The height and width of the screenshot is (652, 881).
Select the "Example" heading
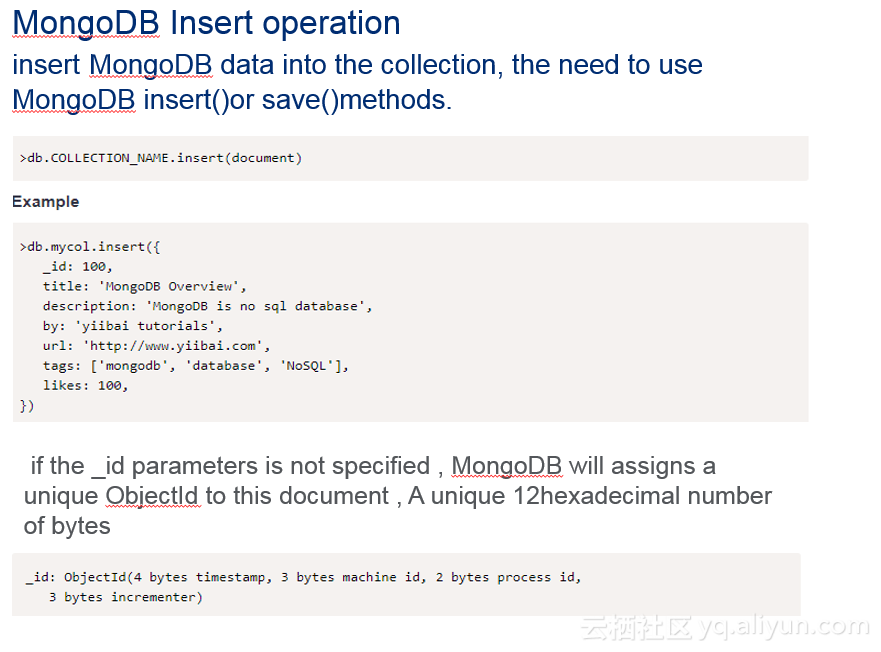45,202
